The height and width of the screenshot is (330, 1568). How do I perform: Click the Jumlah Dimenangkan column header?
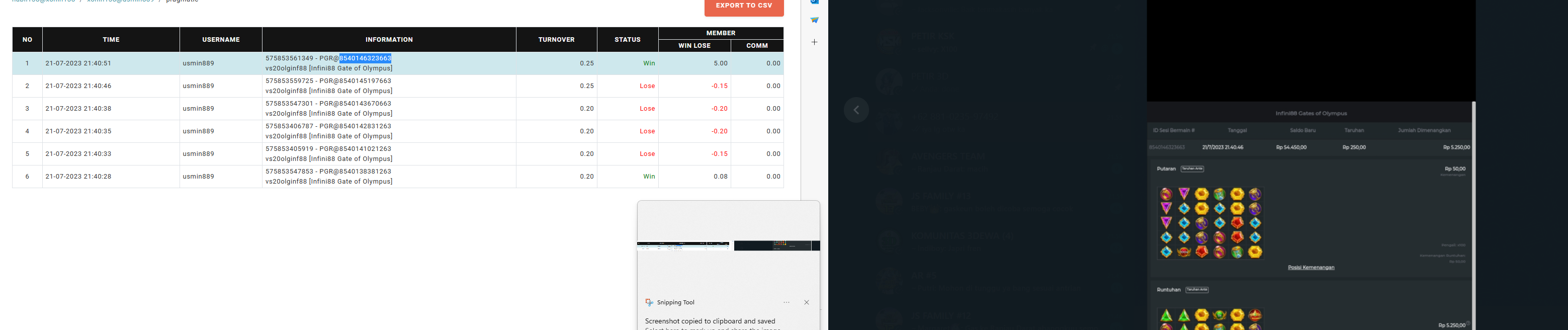click(x=1424, y=130)
